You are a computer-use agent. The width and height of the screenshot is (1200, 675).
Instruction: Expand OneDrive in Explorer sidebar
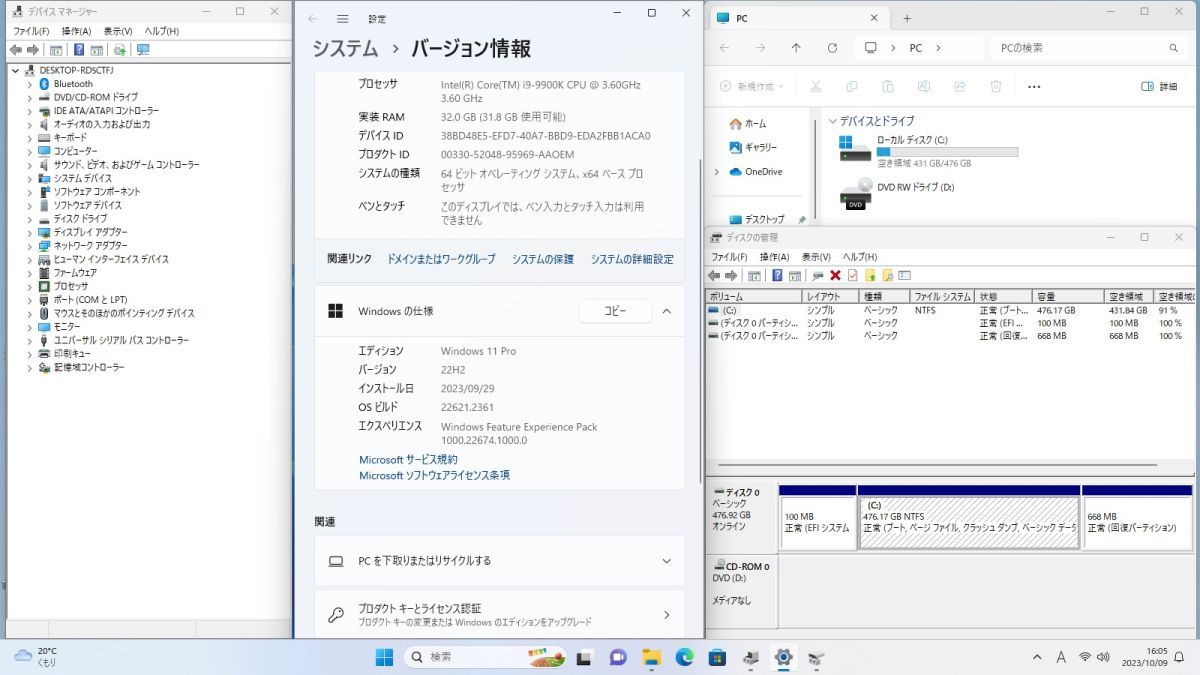(x=716, y=172)
